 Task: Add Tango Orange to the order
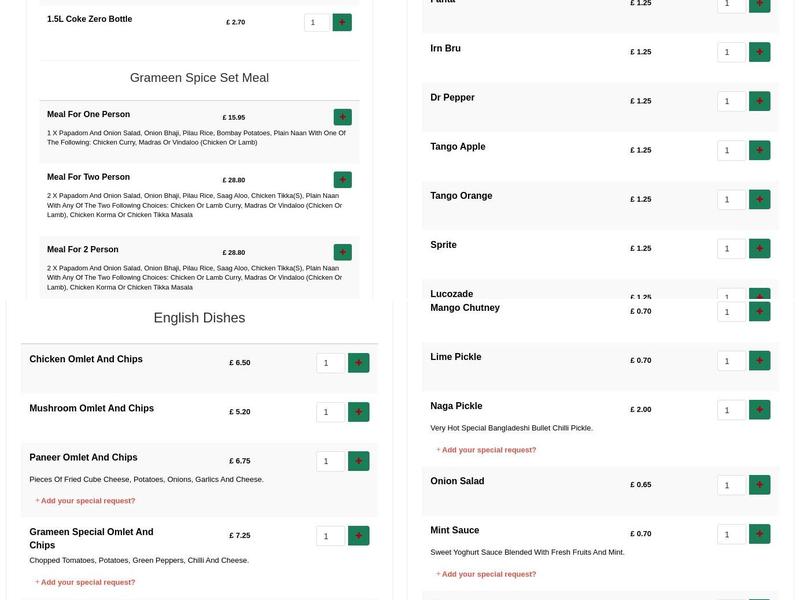760,198
